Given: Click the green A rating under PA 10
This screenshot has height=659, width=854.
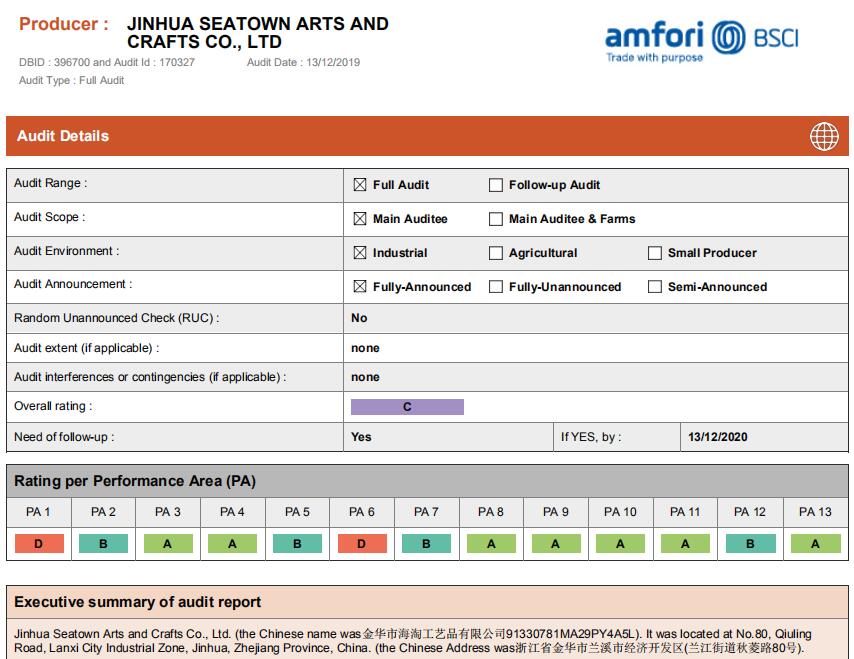Looking at the screenshot, I should click(620, 544).
